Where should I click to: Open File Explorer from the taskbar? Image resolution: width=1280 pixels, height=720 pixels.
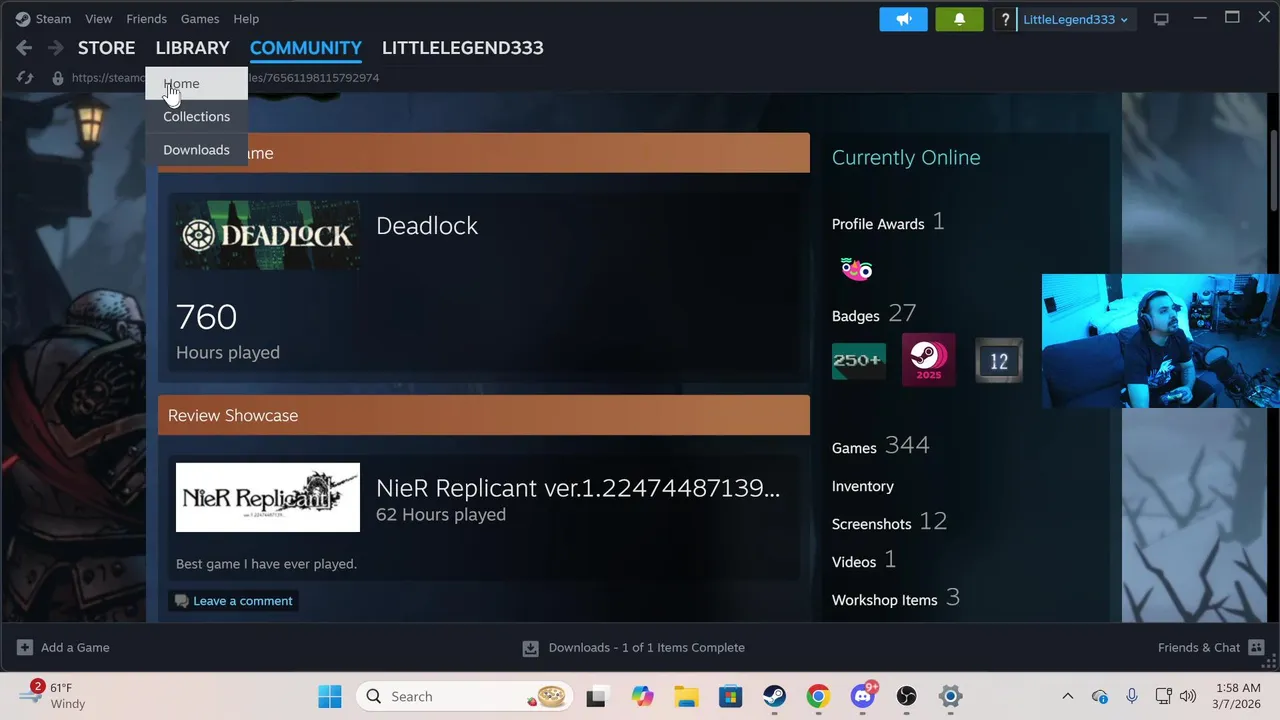[686, 696]
